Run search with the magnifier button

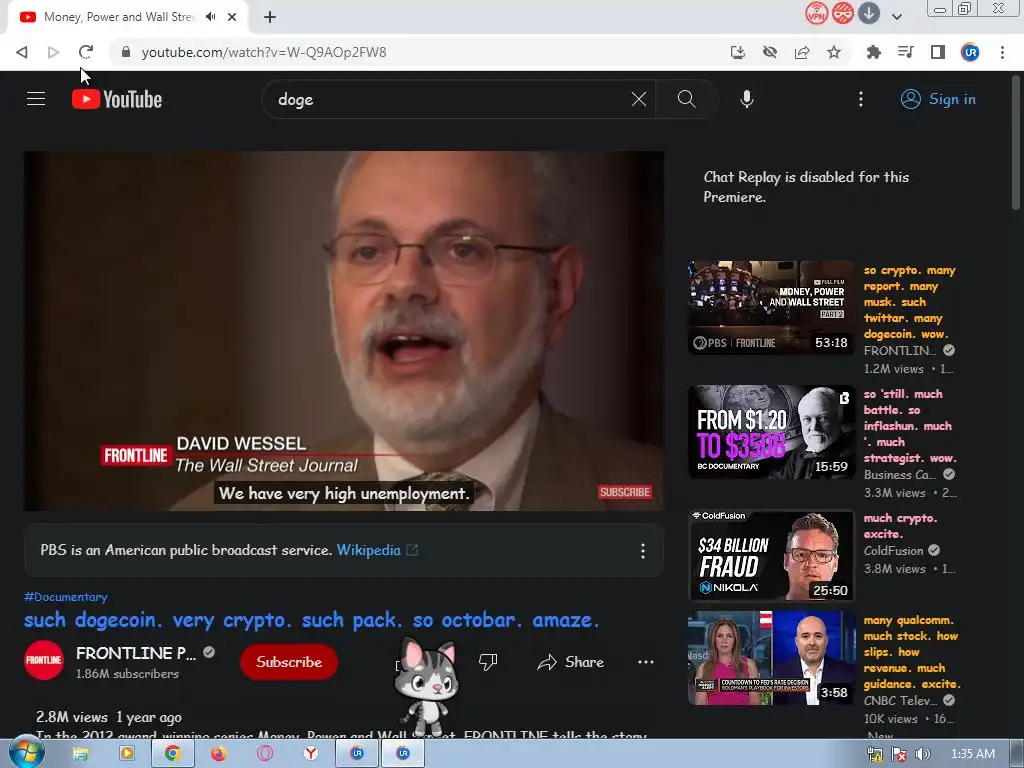click(686, 99)
